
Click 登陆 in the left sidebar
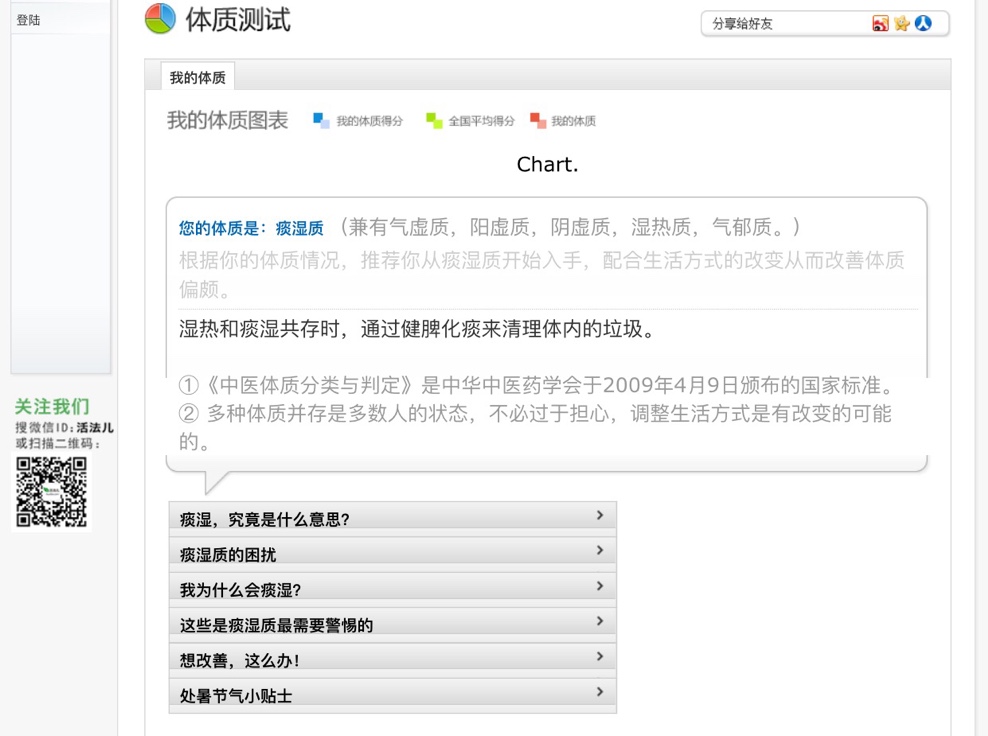[28, 20]
